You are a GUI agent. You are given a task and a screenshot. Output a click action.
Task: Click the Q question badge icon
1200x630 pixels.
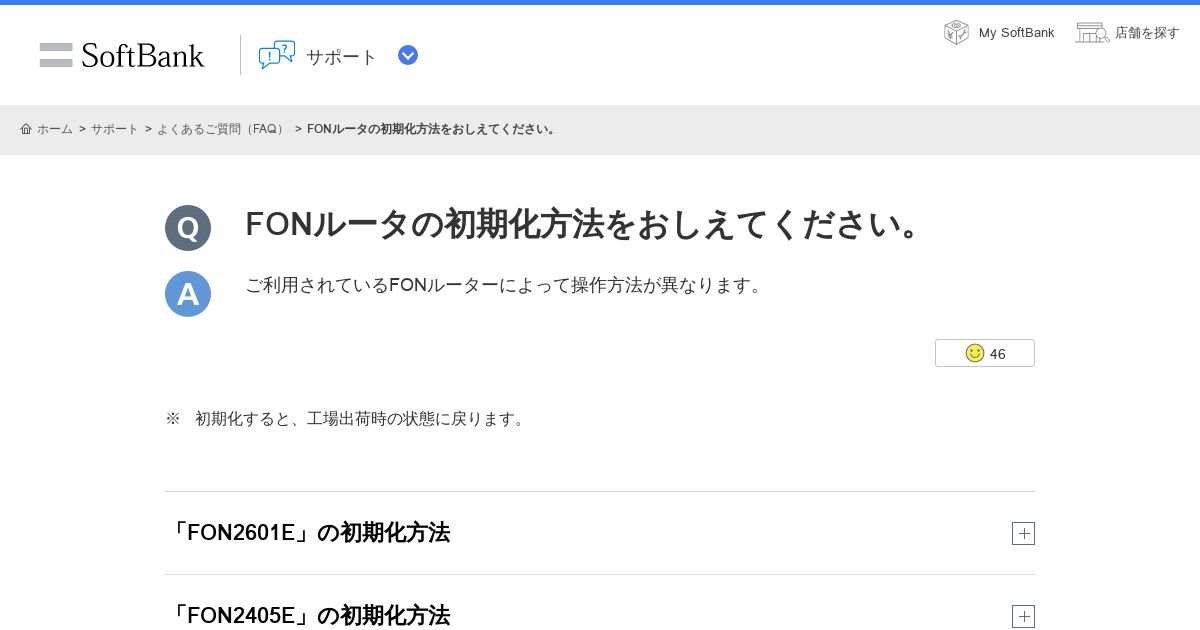click(x=188, y=228)
